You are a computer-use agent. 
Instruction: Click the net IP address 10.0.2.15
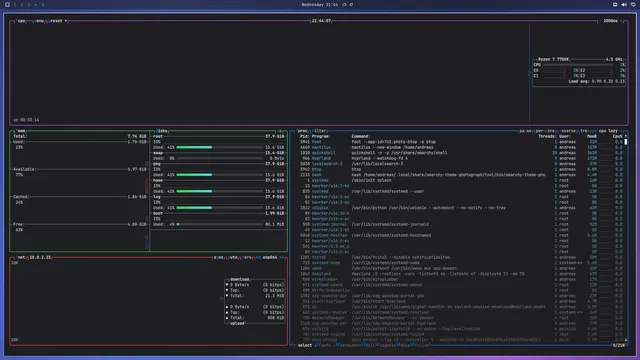(x=40, y=258)
